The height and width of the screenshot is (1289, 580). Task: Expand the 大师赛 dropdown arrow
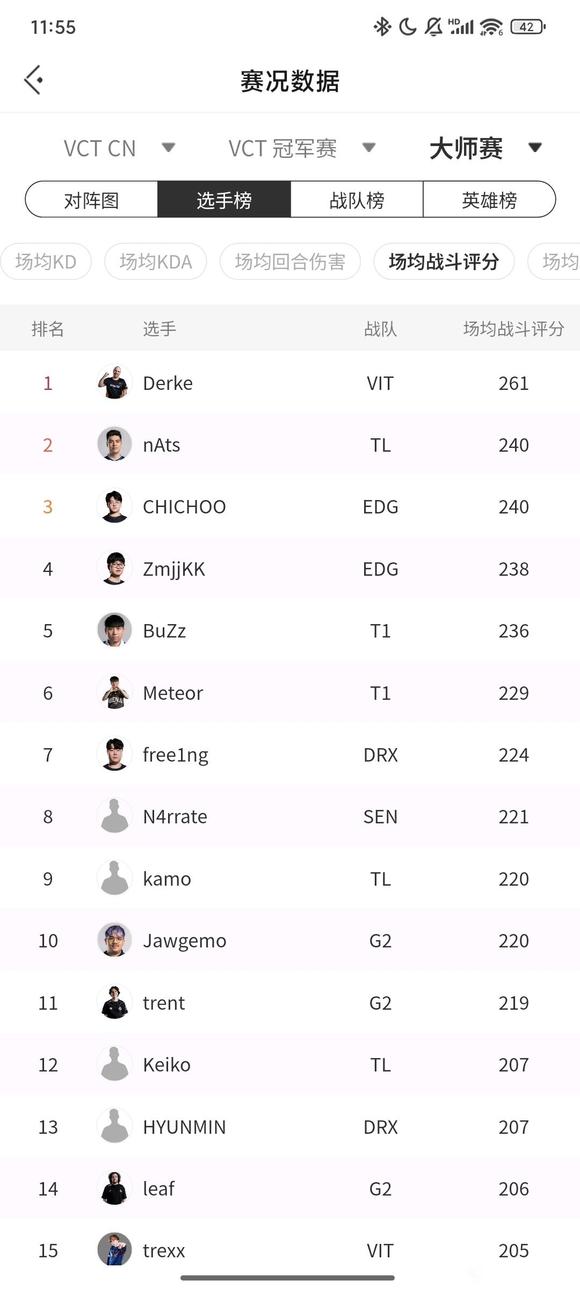click(535, 148)
